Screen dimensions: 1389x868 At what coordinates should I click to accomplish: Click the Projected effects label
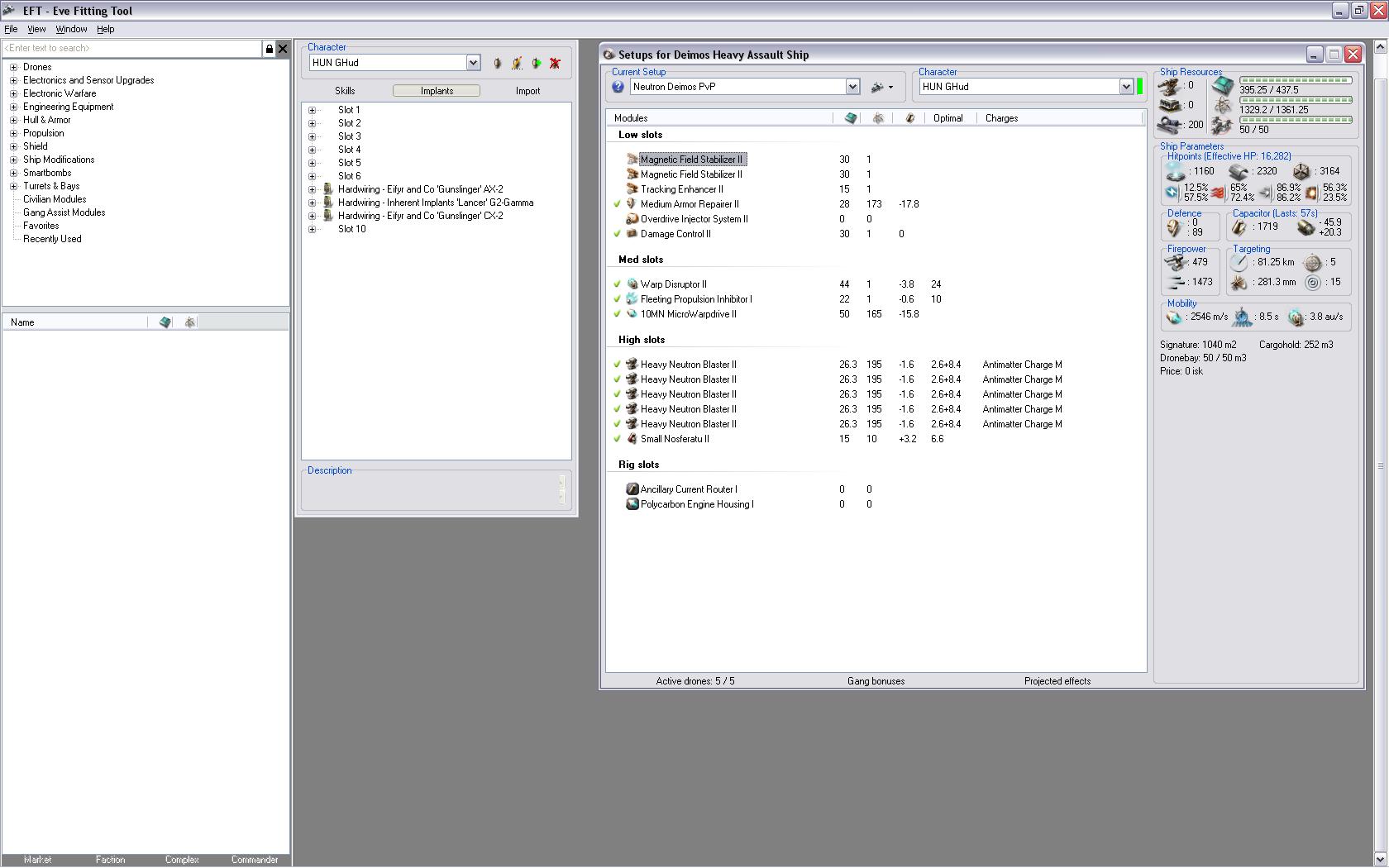click(1057, 681)
